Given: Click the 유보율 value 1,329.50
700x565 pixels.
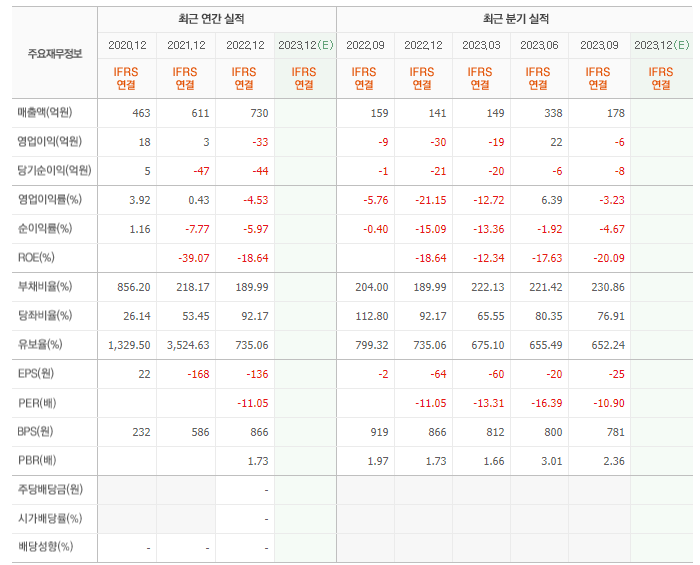Looking at the screenshot, I should (x=129, y=345).
